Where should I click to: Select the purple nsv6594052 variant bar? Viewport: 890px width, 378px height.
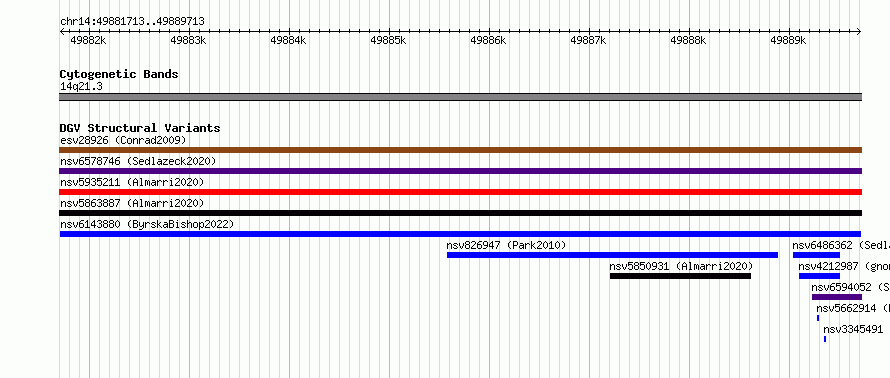[837, 297]
